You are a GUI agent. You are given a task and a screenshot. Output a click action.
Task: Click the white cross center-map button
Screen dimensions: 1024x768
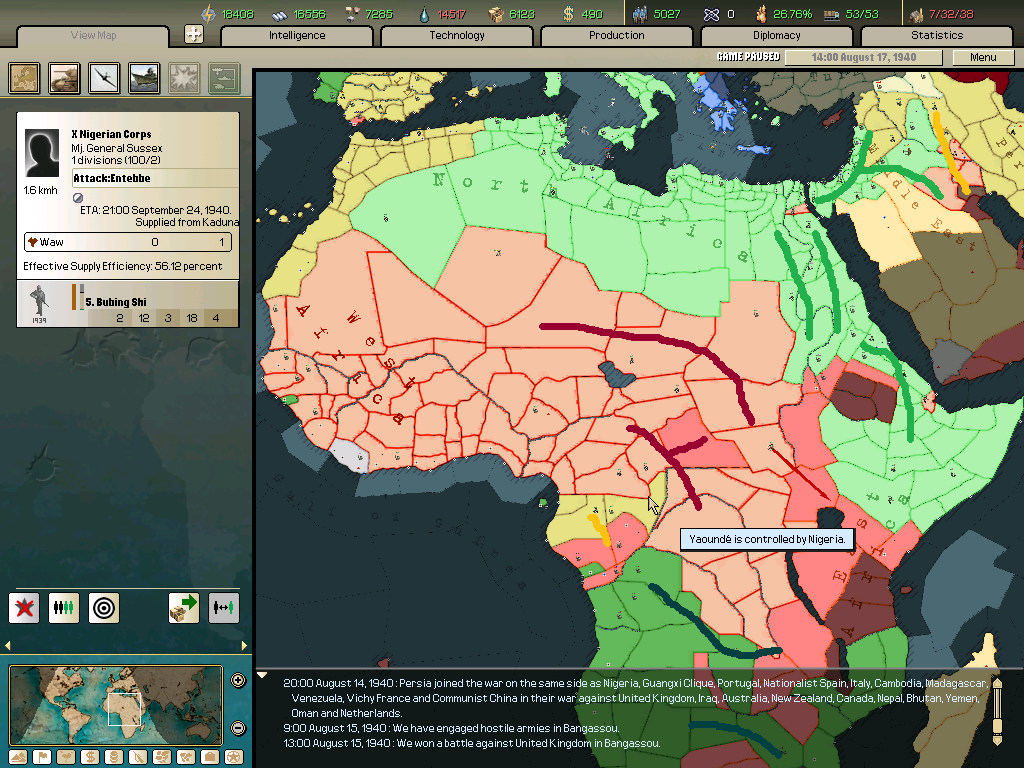coord(194,34)
